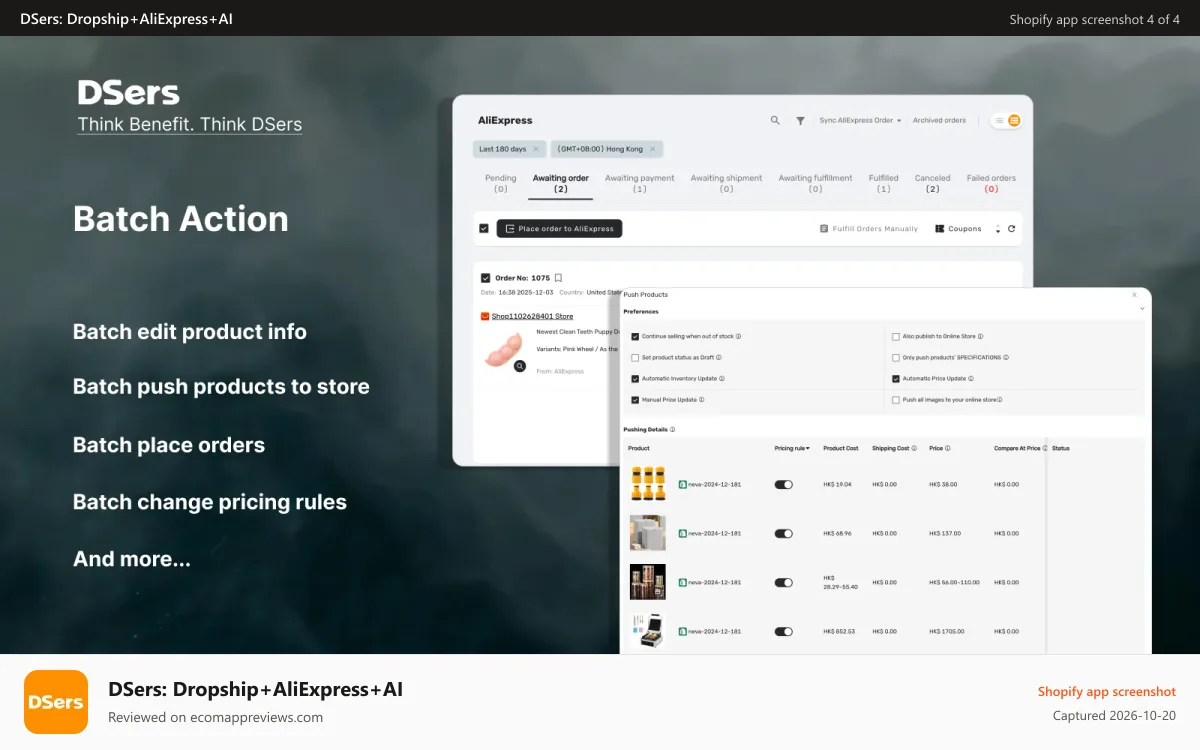
Task: Switch to the Awaiting payment tab
Action: point(640,183)
